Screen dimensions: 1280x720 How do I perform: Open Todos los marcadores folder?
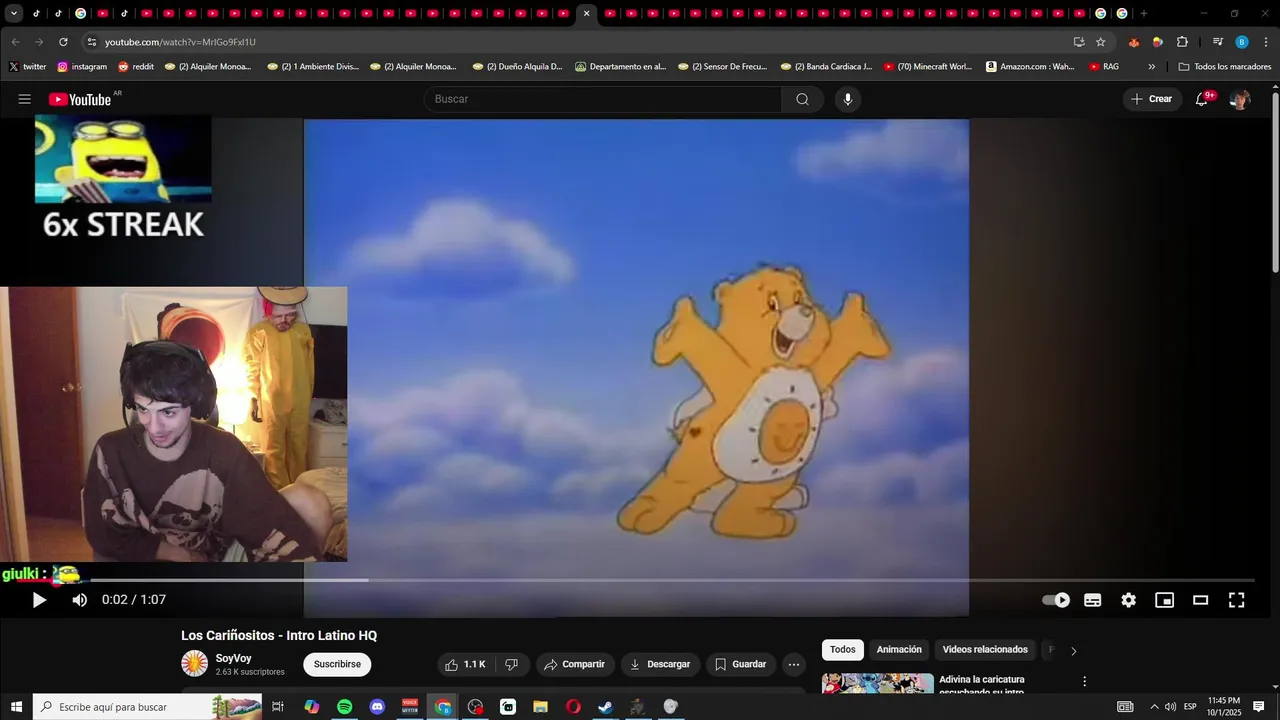tap(1225, 67)
